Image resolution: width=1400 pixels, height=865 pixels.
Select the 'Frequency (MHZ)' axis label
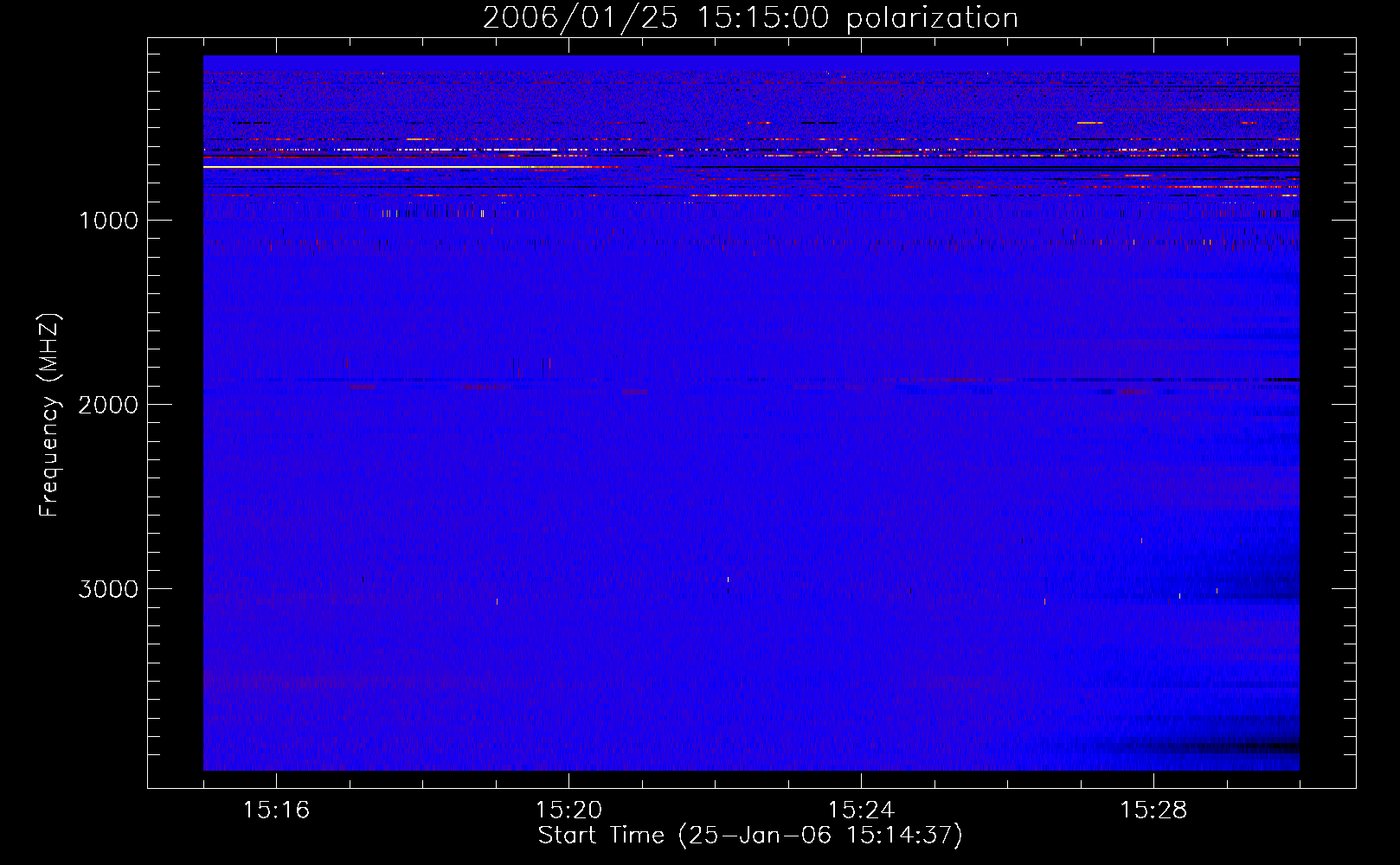coord(50,415)
